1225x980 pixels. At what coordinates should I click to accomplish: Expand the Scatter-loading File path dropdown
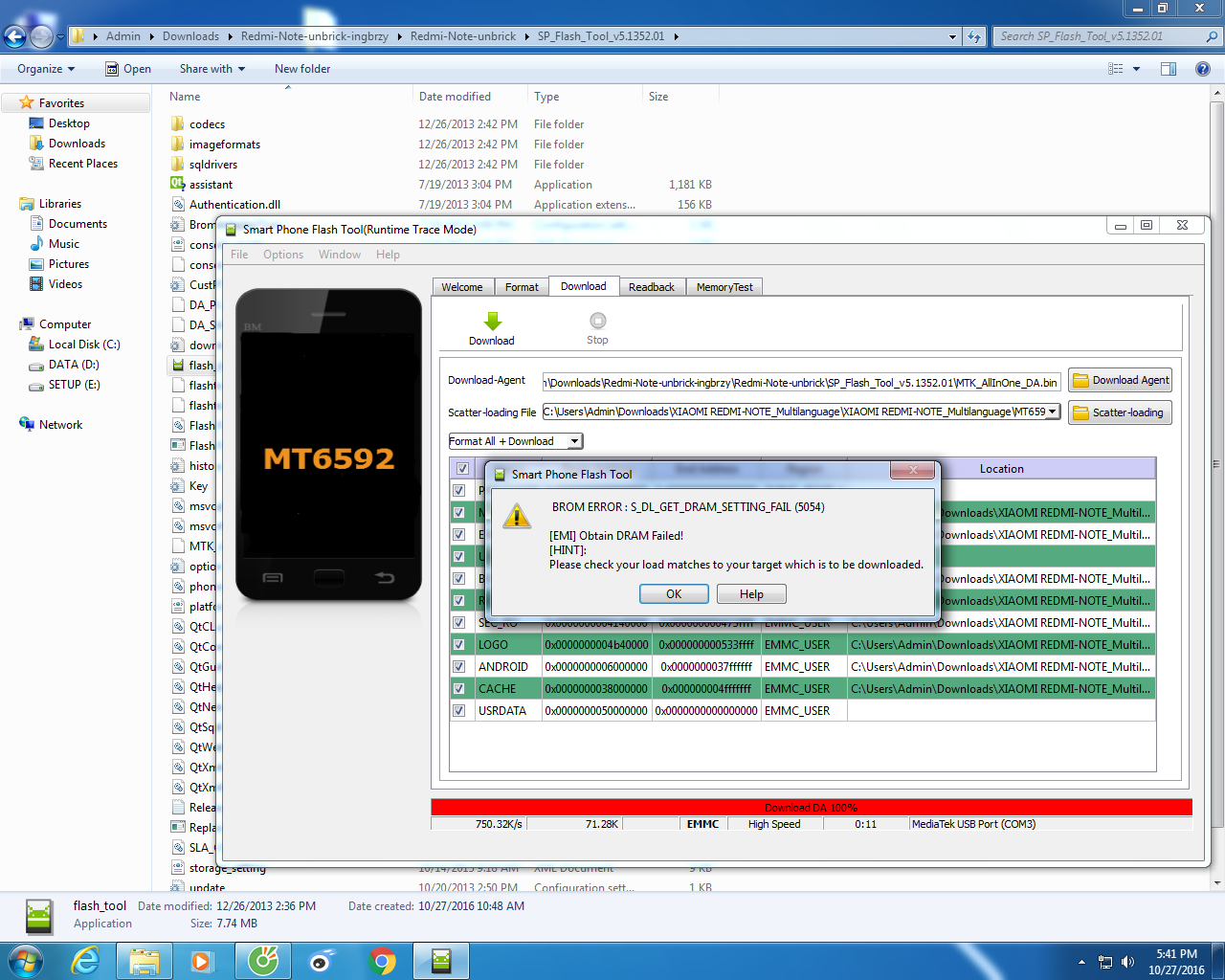[x=1053, y=412]
